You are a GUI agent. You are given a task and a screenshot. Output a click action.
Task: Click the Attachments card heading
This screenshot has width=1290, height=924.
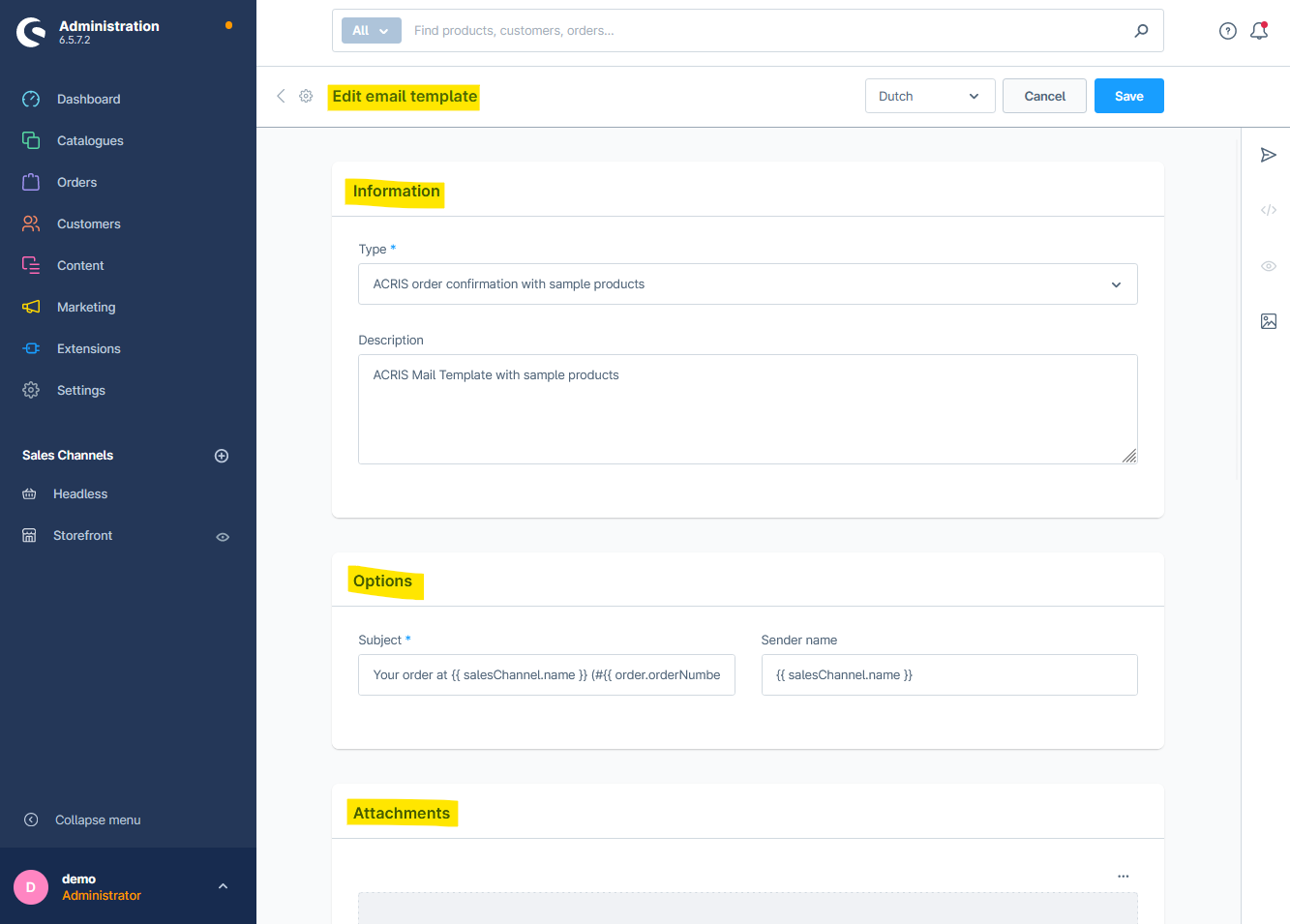402,814
